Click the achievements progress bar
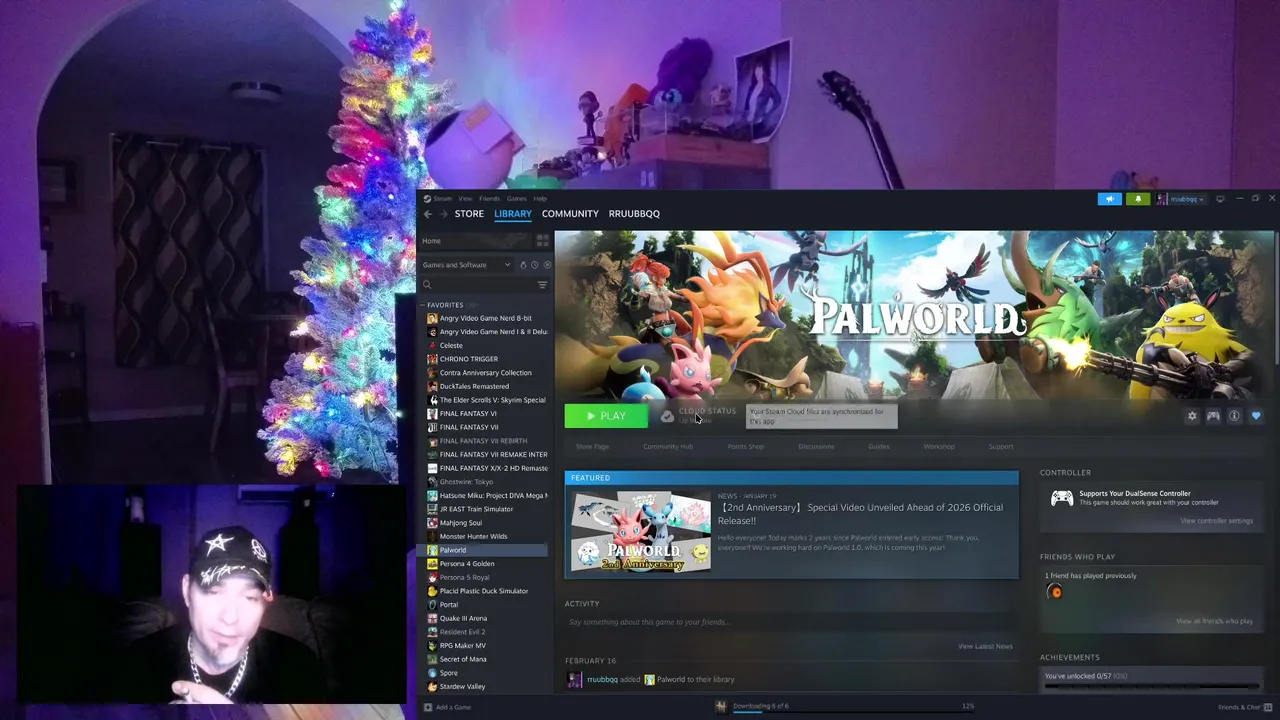The width and height of the screenshot is (1280, 720). tap(1151, 687)
